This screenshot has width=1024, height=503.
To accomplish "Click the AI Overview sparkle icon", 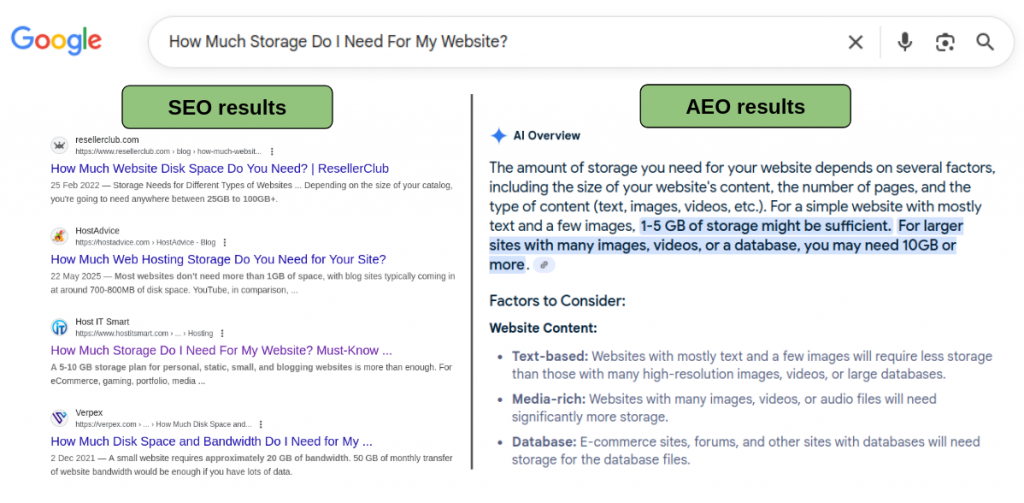I will point(498,136).
